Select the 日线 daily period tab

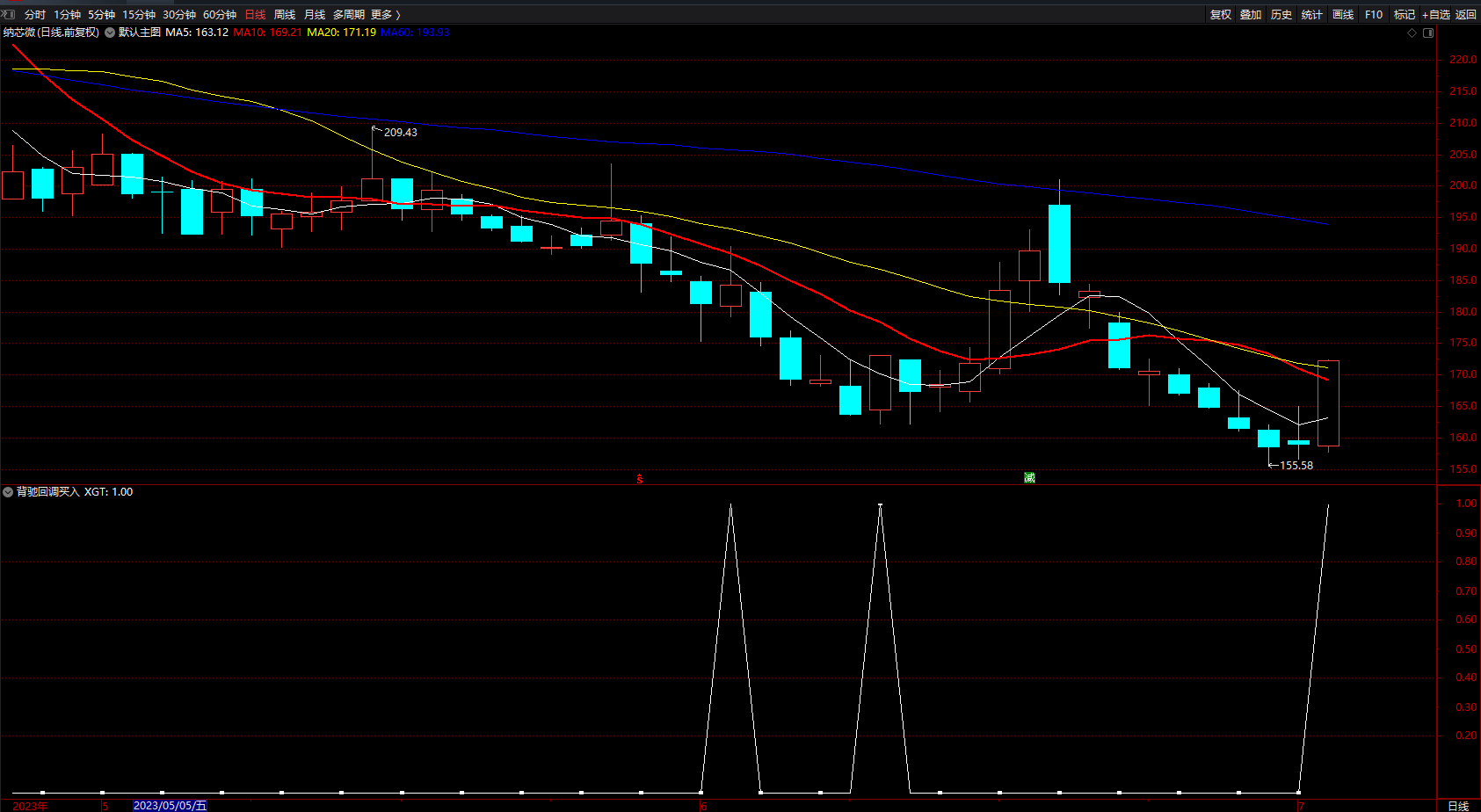(255, 15)
